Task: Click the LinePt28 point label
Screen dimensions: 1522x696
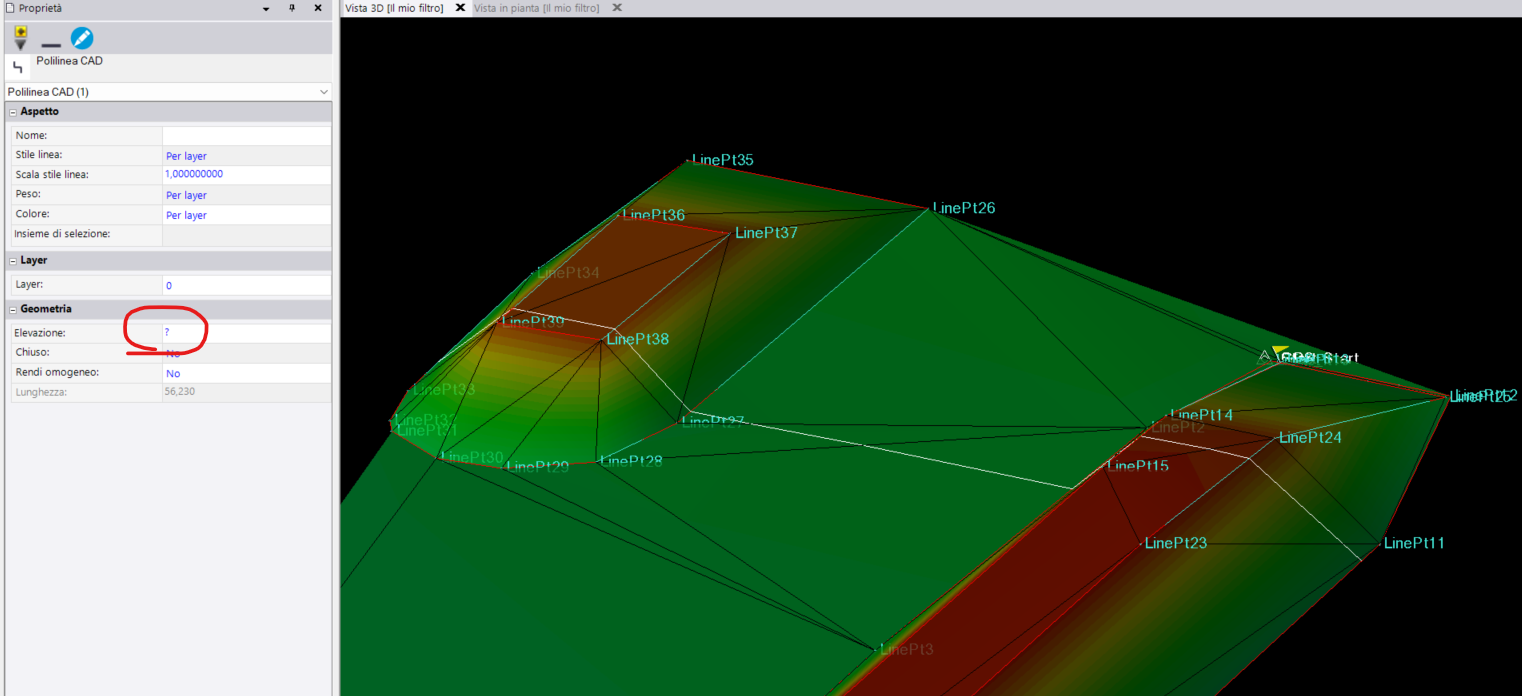Action: point(631,461)
